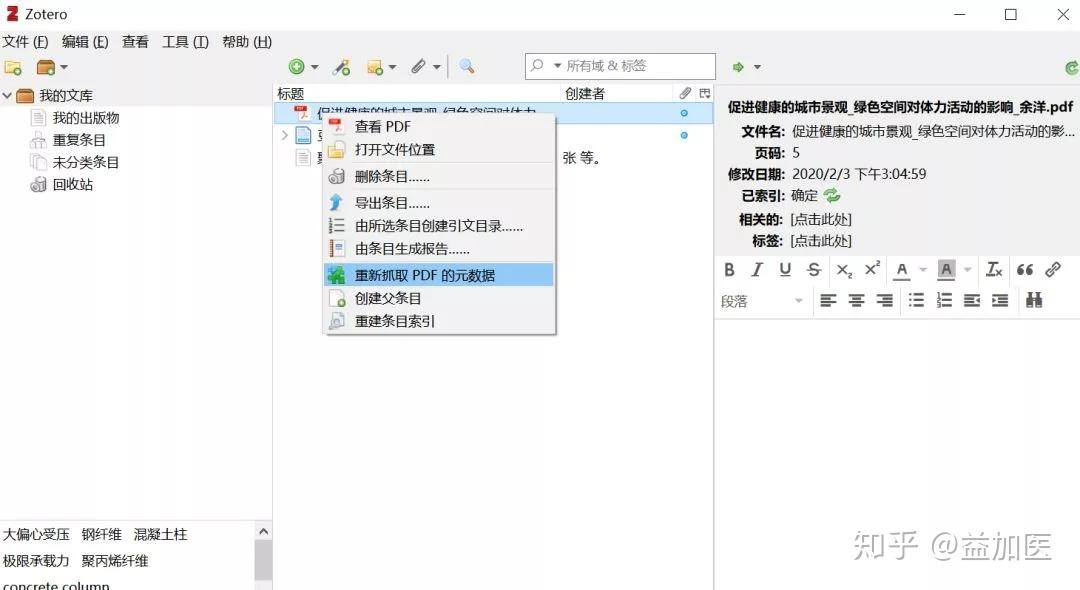Screen dimensions: 1080x590
Task: Open the New Library box icon
Action: (x=45, y=67)
